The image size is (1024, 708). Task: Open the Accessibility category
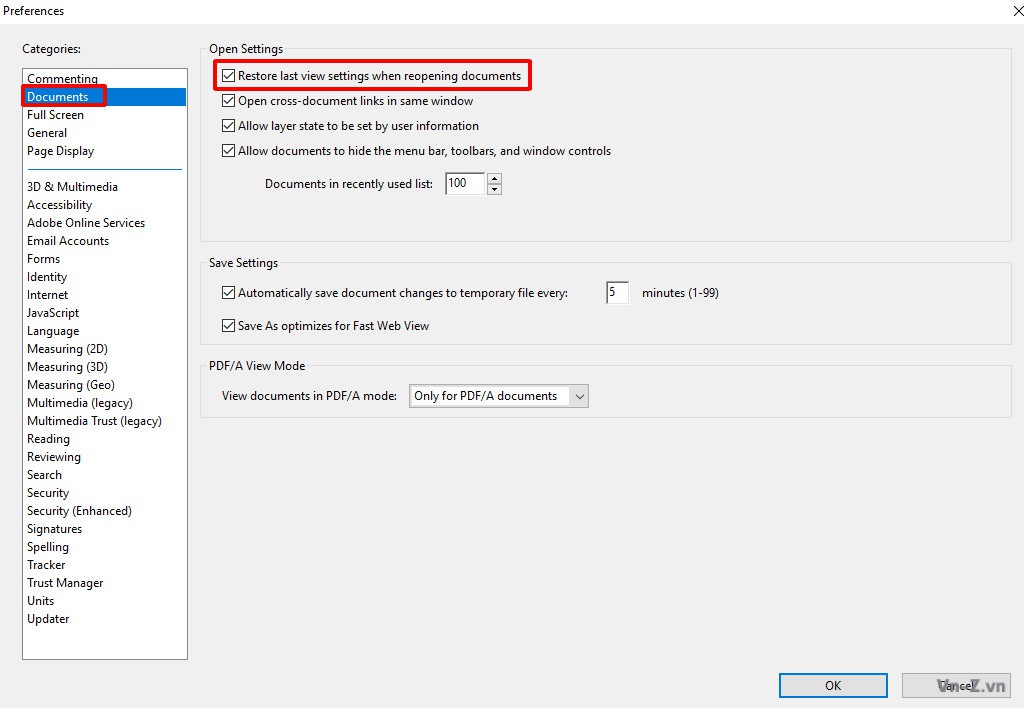pyautogui.click(x=59, y=205)
